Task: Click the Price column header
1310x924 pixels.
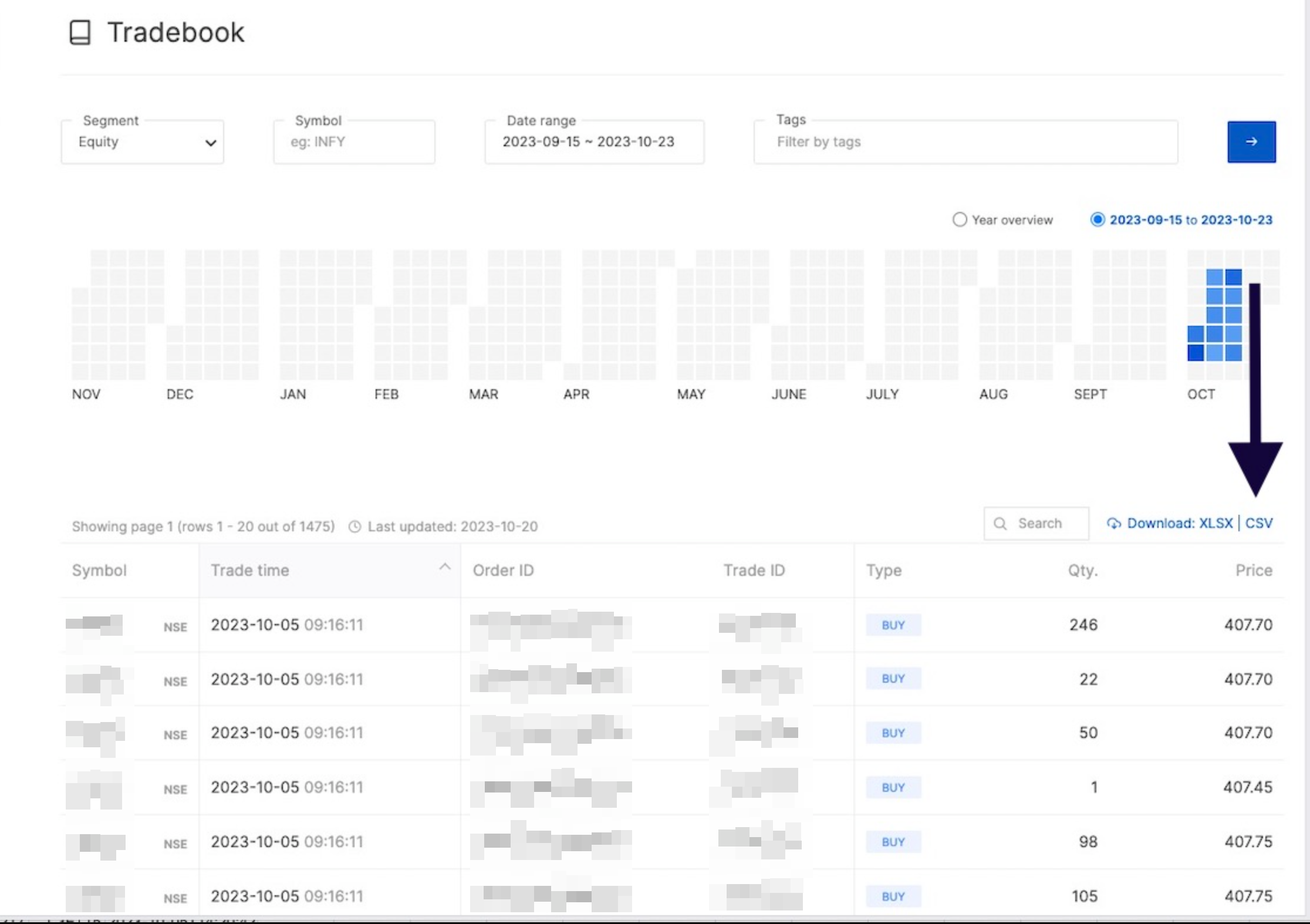Action: (1253, 569)
